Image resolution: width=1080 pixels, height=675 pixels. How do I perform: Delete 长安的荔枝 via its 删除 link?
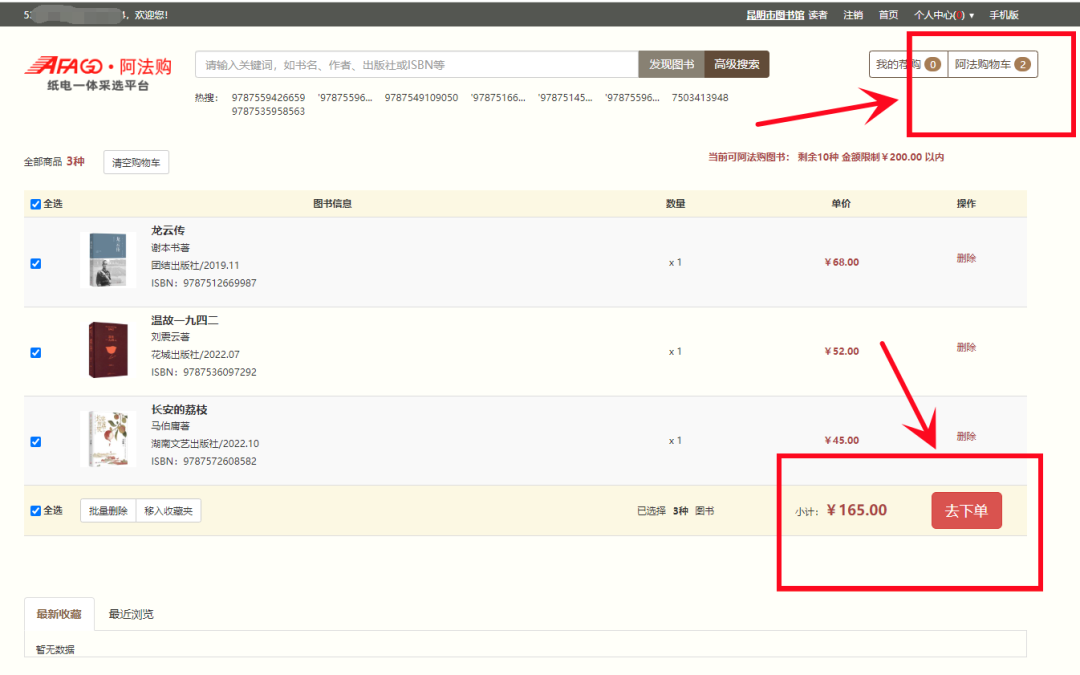tap(966, 437)
